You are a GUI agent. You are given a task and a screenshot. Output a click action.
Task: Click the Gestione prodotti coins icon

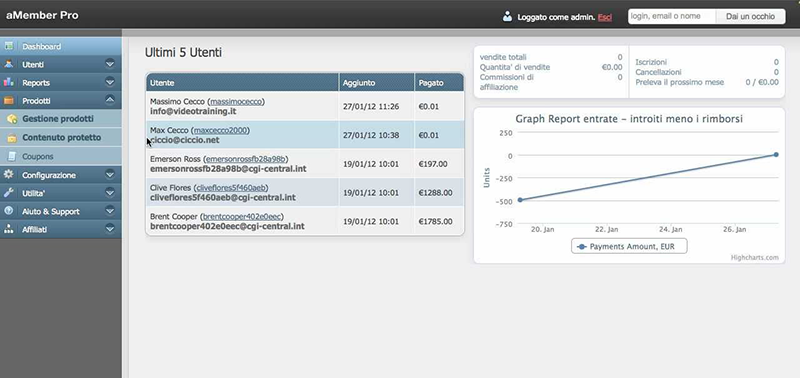12,119
